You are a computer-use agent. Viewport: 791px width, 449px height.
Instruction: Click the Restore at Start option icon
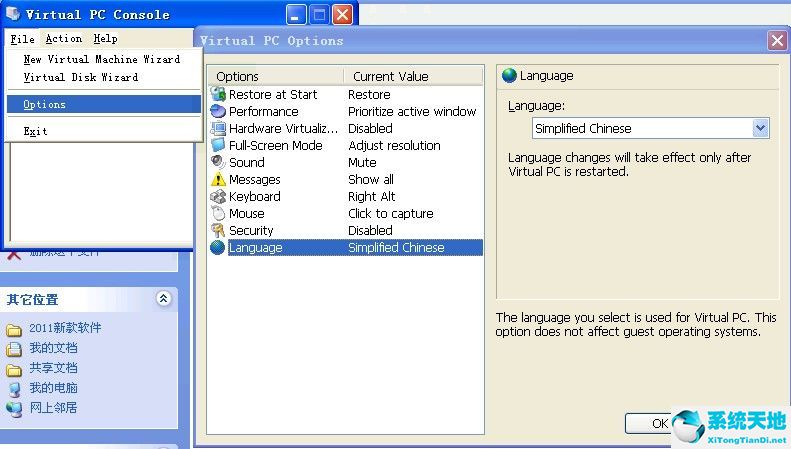[218, 94]
